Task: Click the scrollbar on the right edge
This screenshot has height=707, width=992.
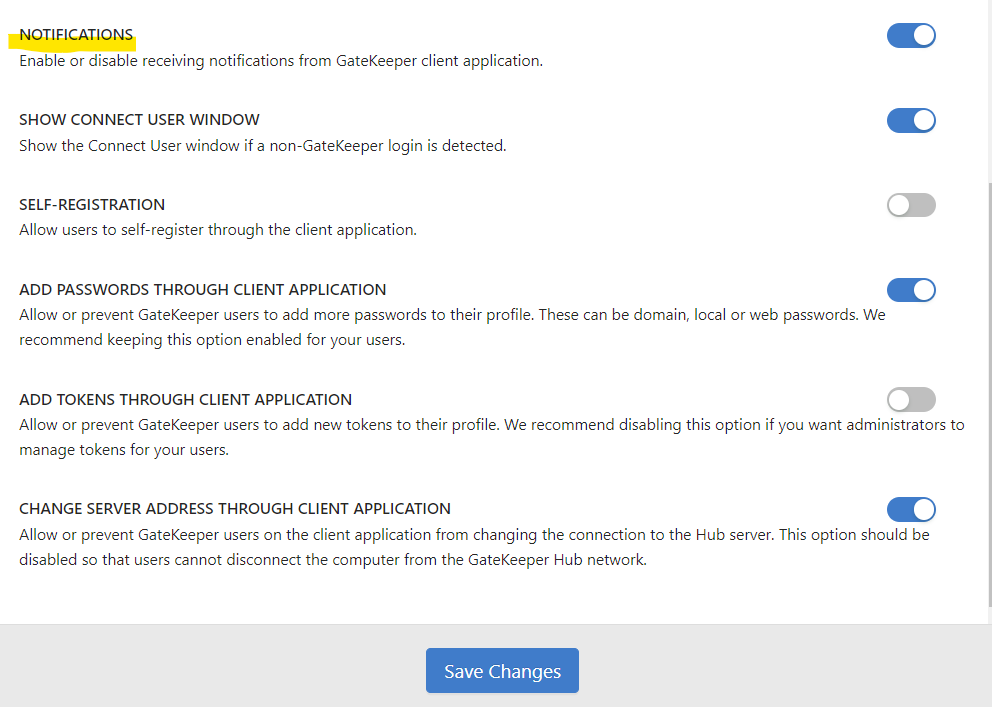Action: [987, 300]
